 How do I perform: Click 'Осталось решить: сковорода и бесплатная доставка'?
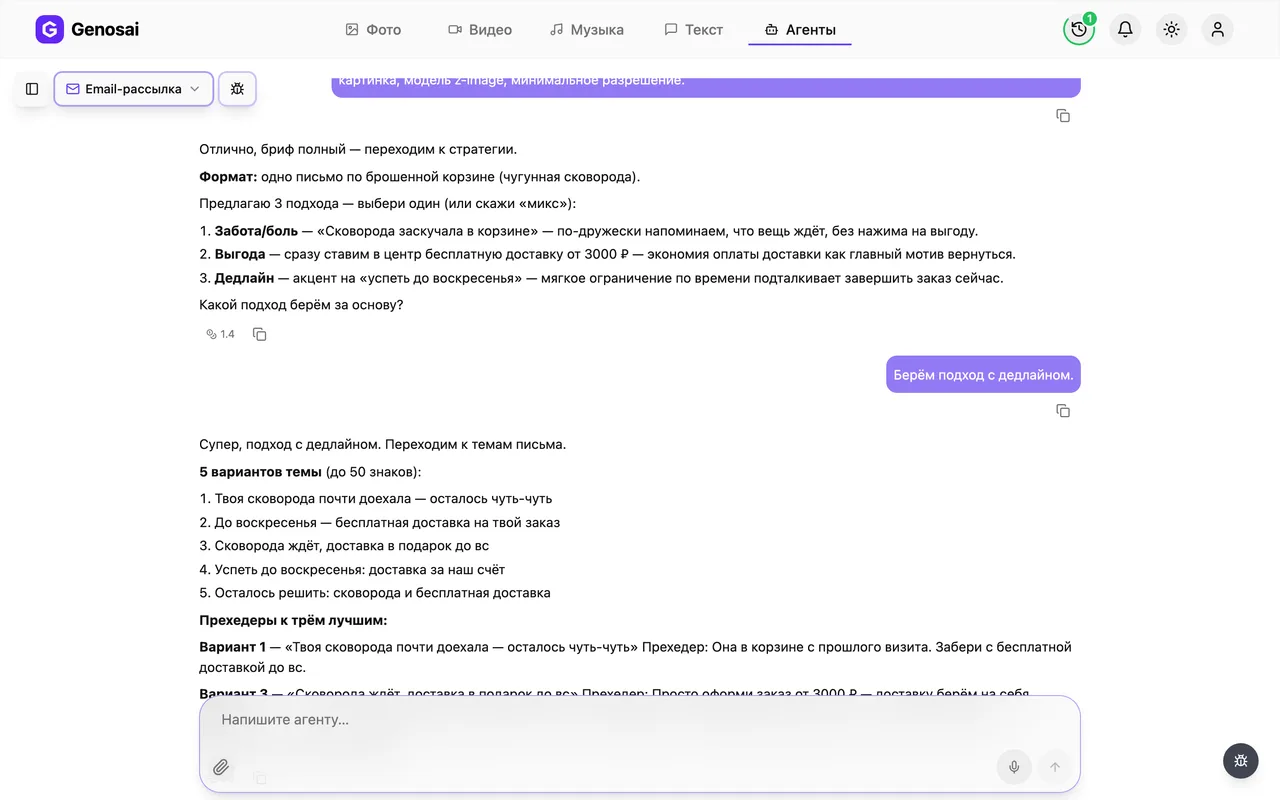point(382,593)
